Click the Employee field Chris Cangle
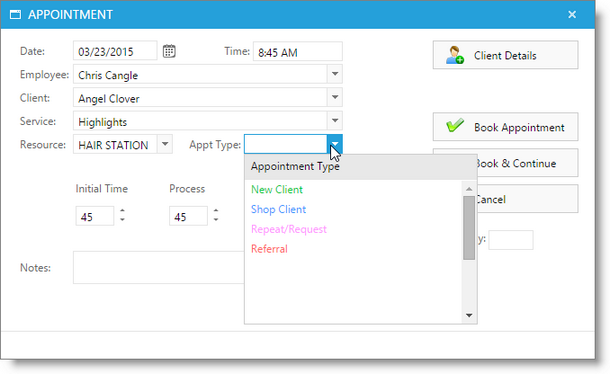610x374 pixels. click(200, 74)
